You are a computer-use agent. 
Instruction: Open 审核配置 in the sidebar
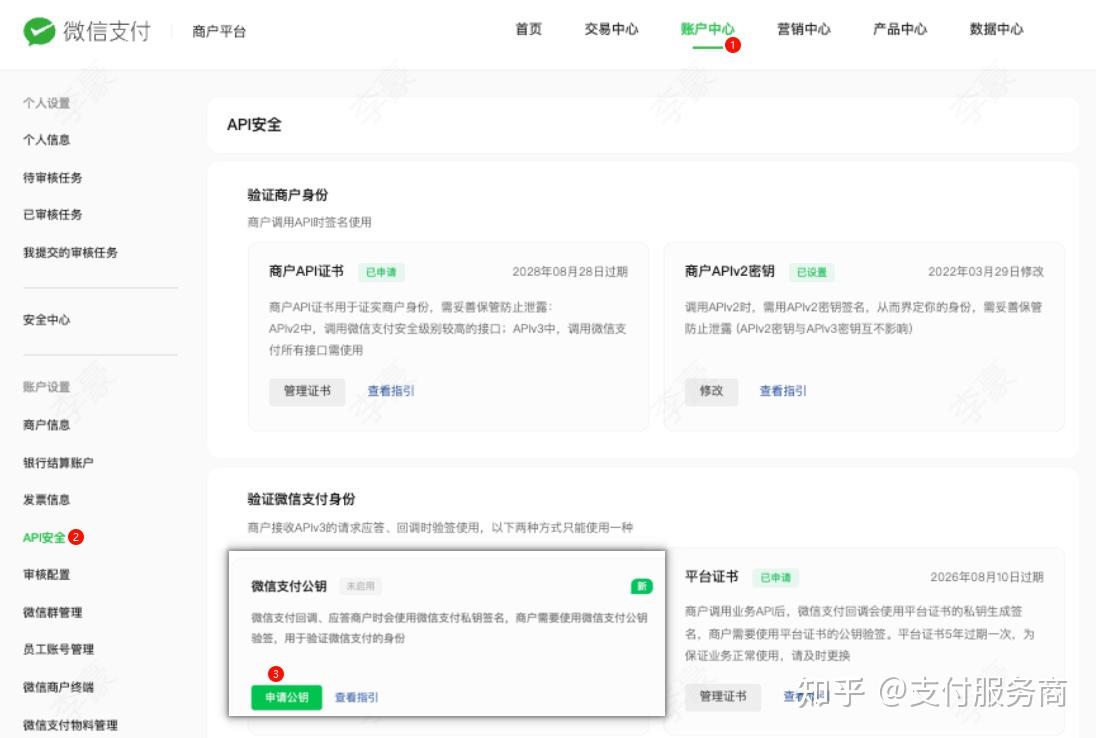coord(46,574)
